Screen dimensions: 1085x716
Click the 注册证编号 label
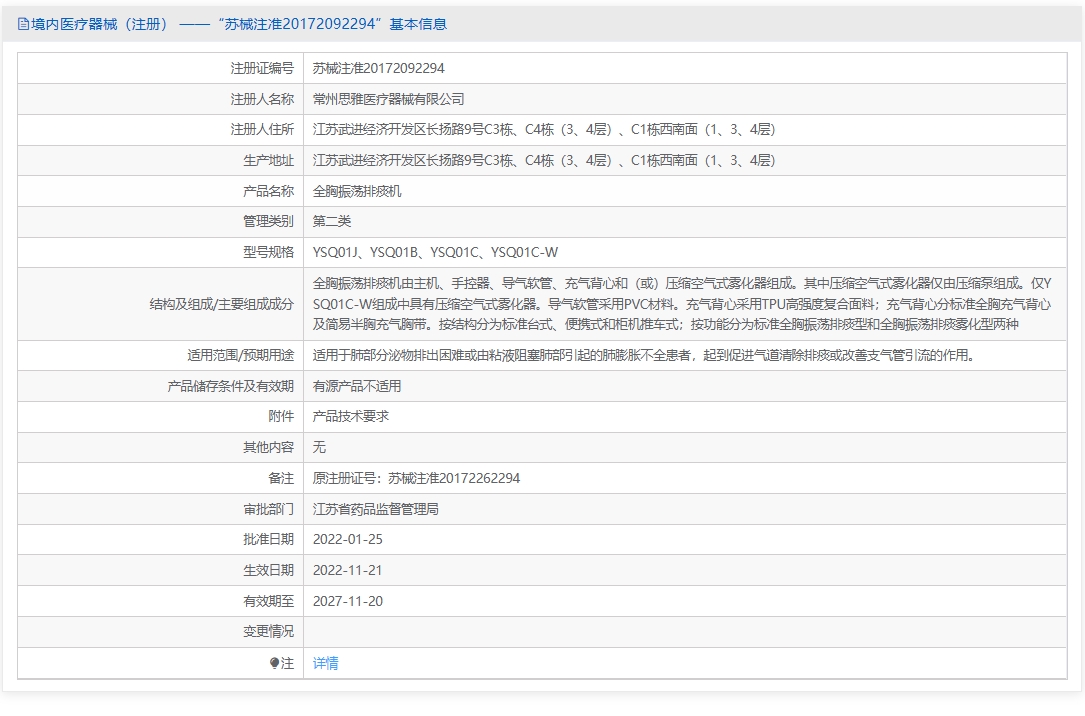(x=262, y=68)
